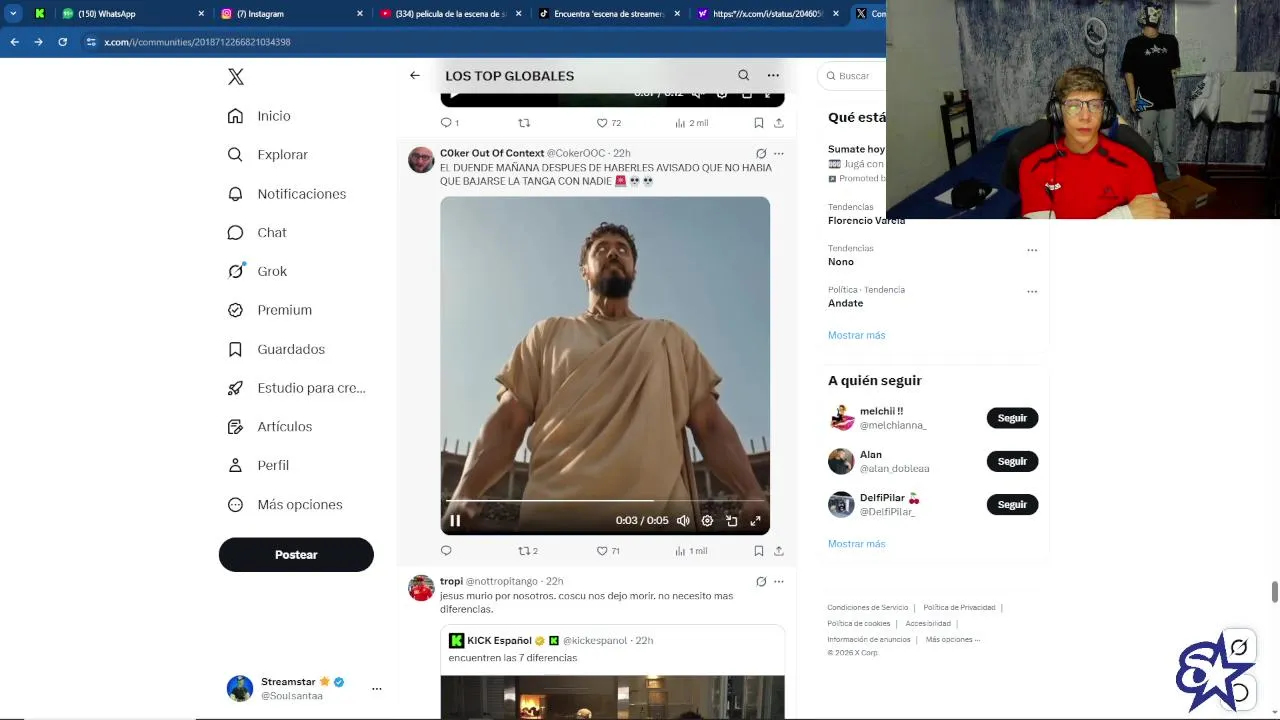
Task: Open Condiciones de Servicio link
Action: (x=867, y=608)
